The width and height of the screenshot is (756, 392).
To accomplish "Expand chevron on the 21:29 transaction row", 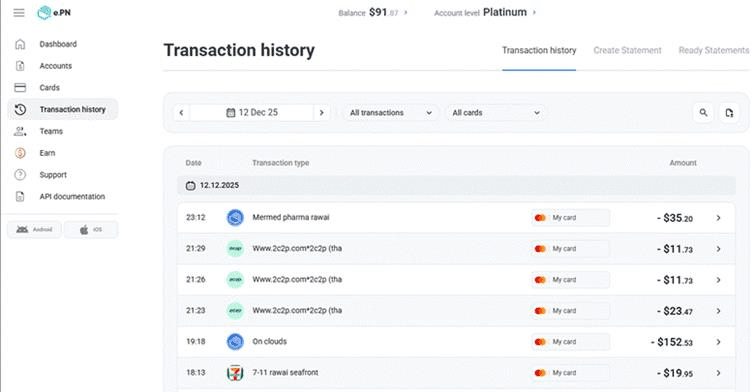I will point(718,249).
